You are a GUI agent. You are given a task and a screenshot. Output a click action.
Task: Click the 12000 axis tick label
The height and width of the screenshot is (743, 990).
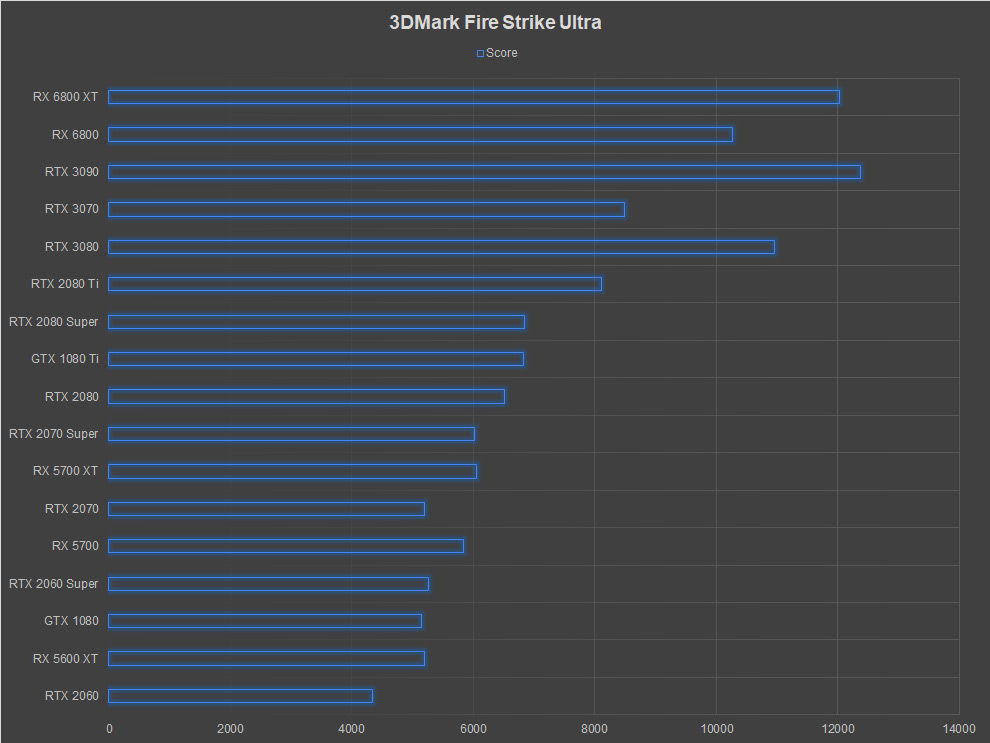(838, 728)
